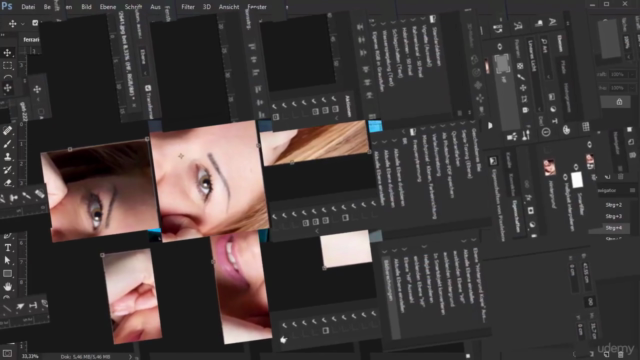Select channel row Strg+3
Screen dimensions: 640x360
tap(613, 216)
